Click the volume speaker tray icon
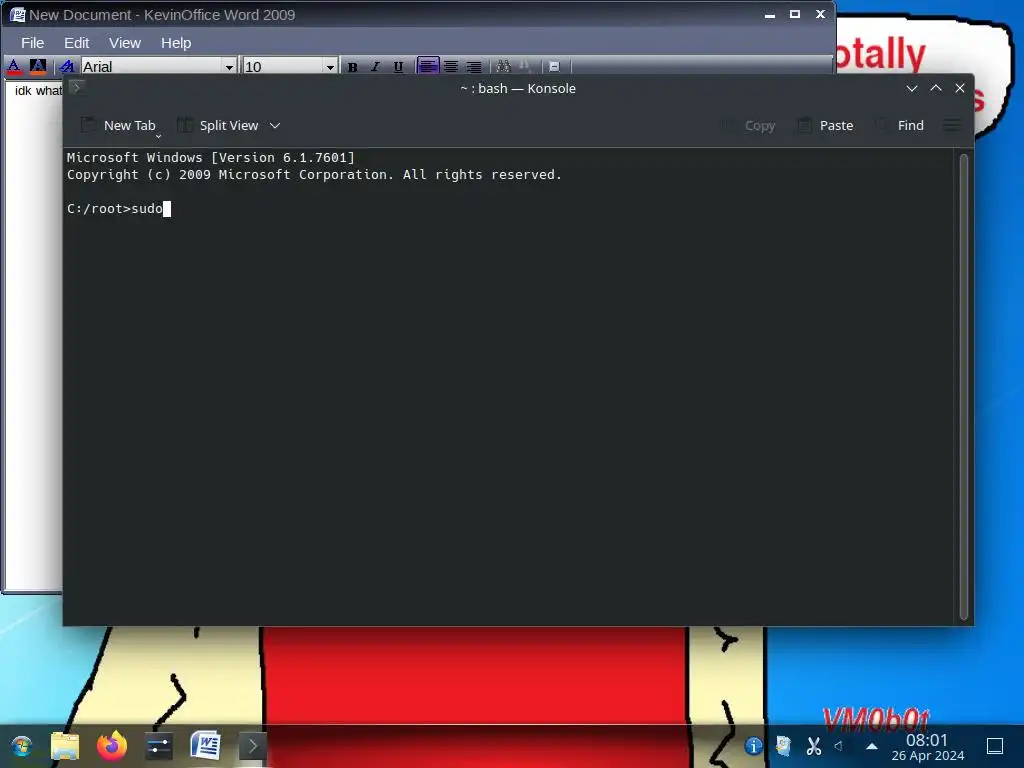 pos(839,746)
